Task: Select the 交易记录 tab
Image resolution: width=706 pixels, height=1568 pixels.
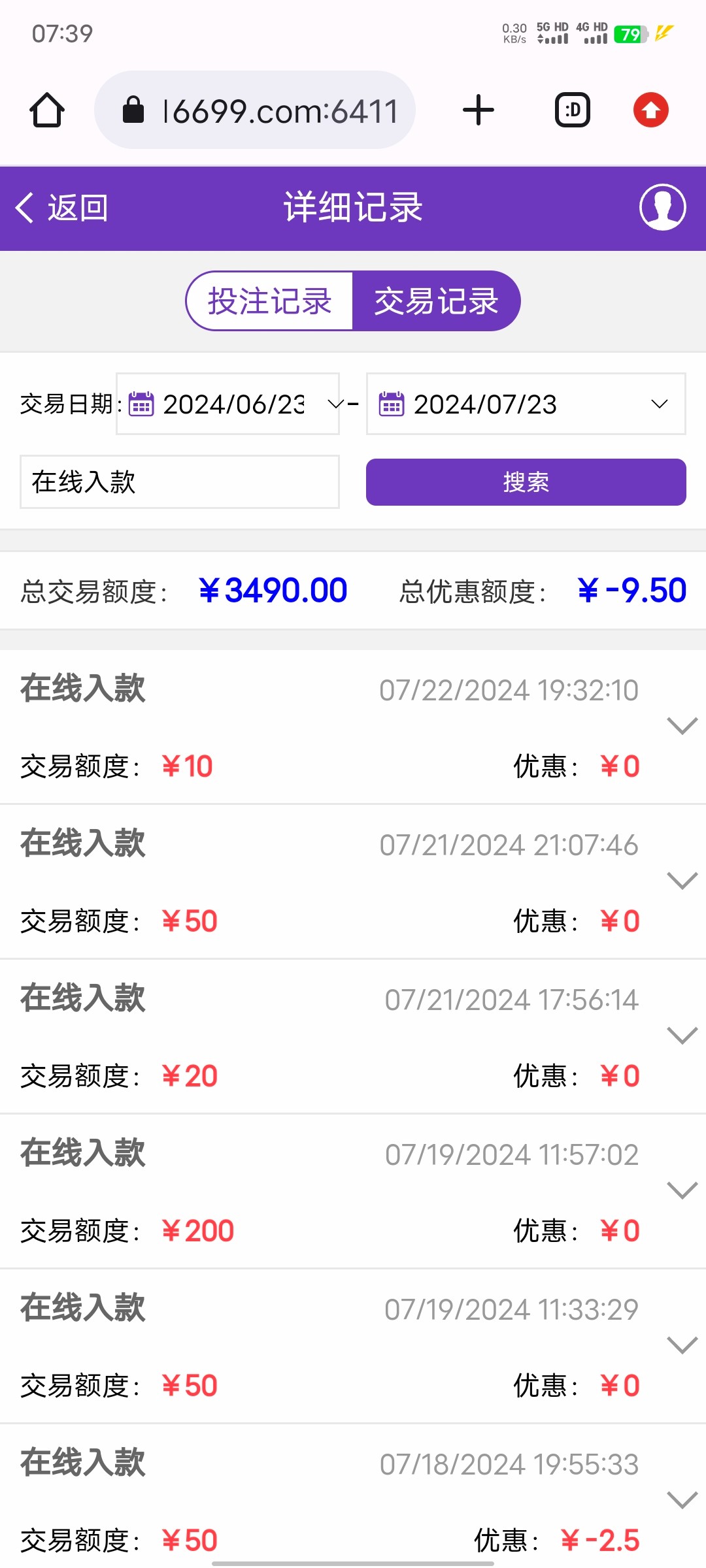Action: 436,301
